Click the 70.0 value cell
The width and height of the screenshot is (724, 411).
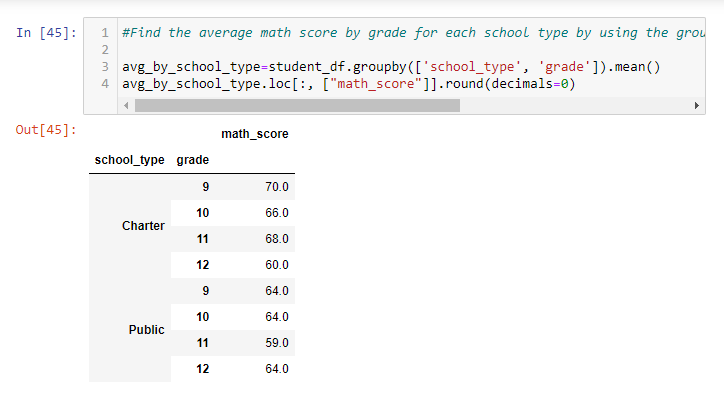pos(277,187)
